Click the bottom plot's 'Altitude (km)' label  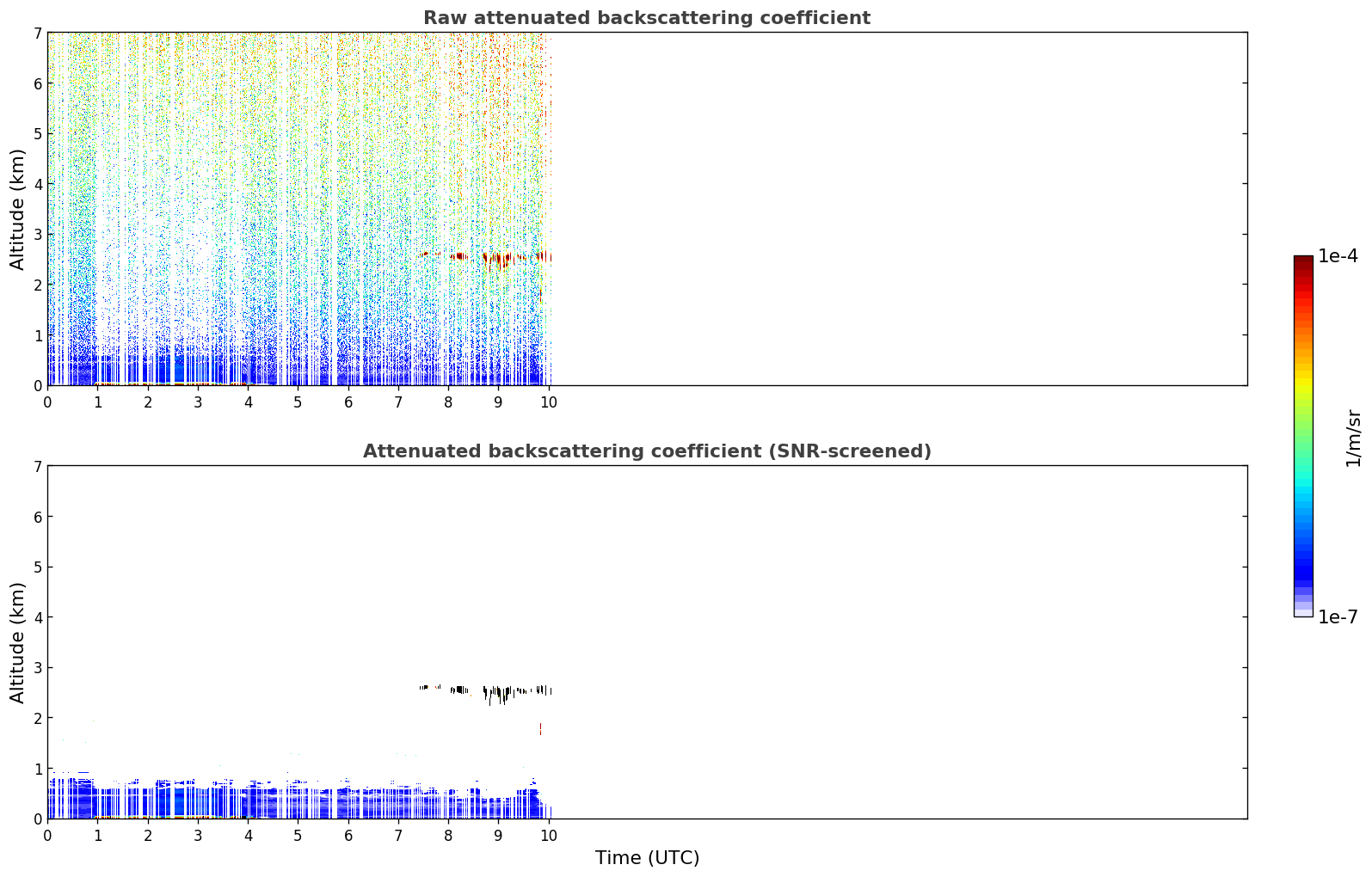pos(18,642)
